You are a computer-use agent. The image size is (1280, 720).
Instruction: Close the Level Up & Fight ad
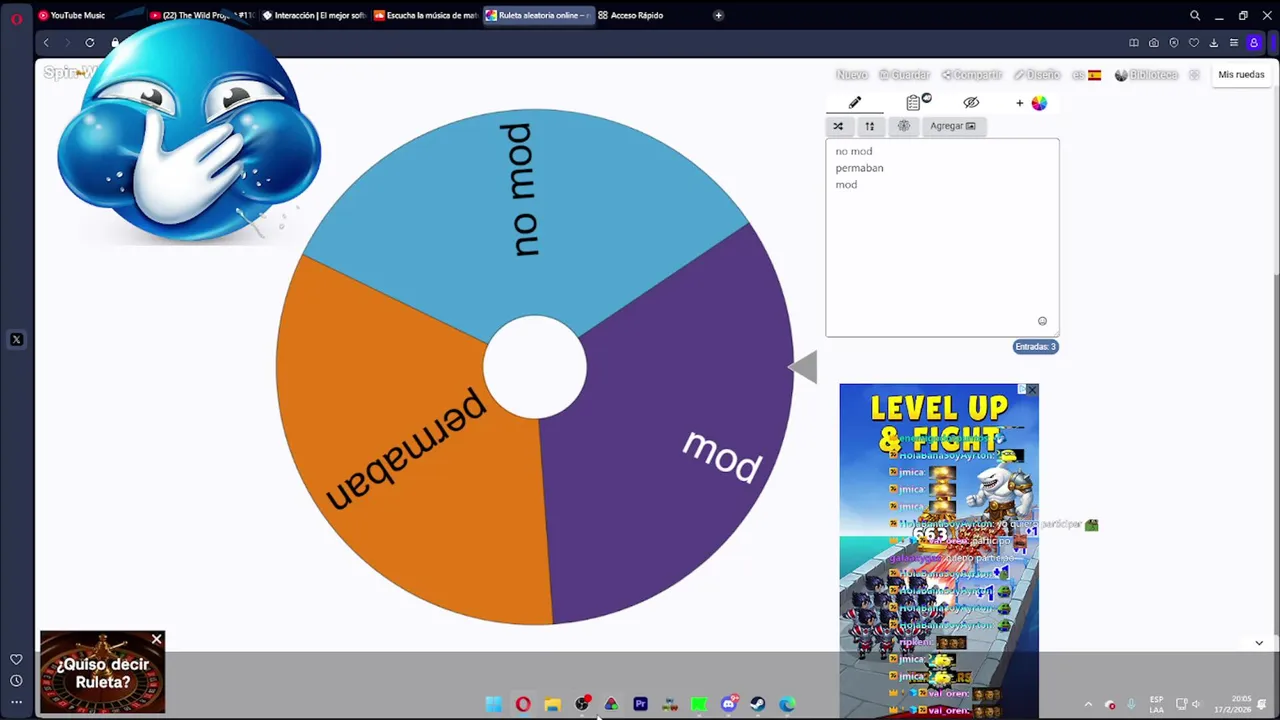pyautogui.click(x=1032, y=390)
